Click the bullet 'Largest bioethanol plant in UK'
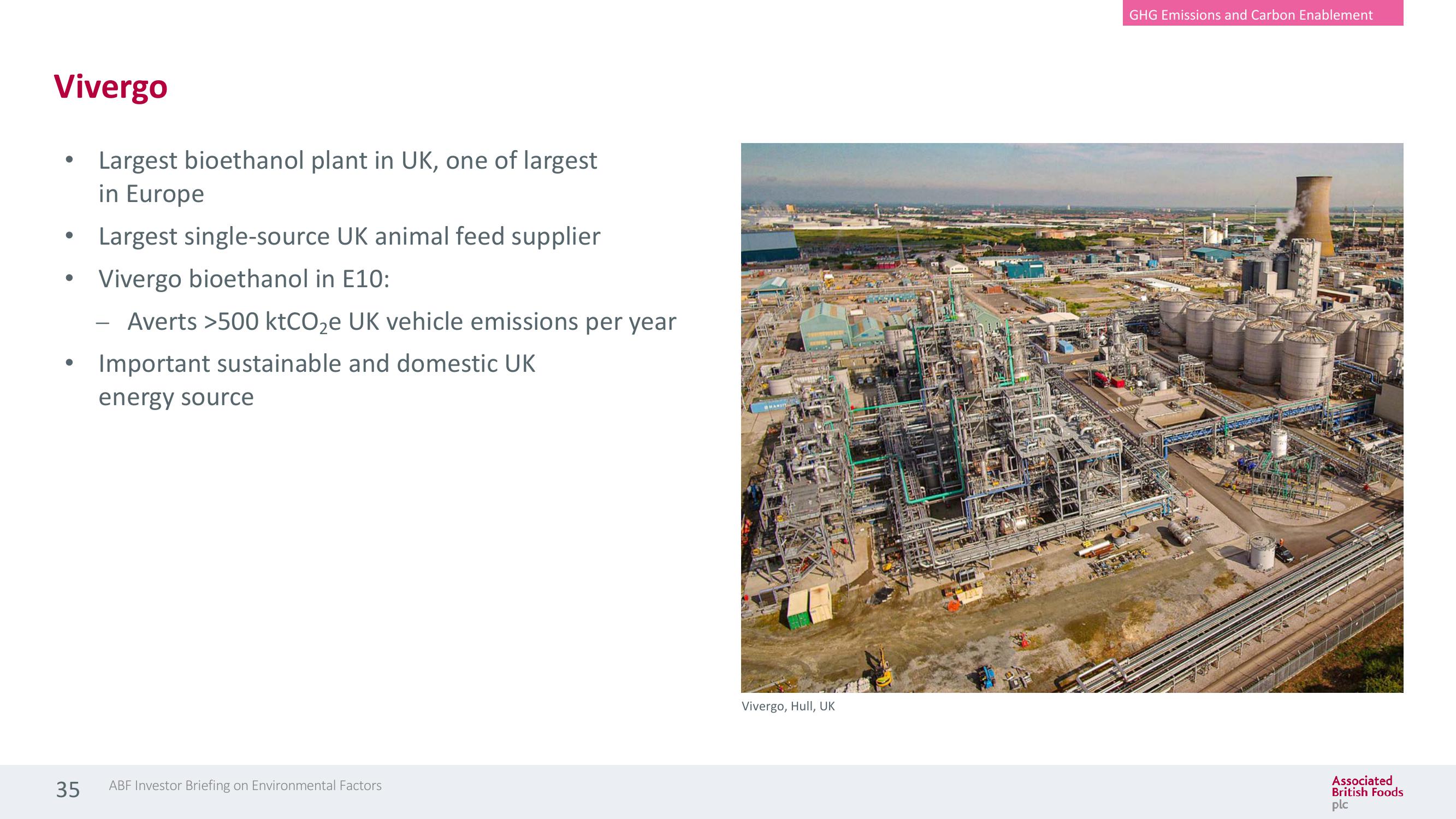The image size is (1456, 819). pos(347,177)
